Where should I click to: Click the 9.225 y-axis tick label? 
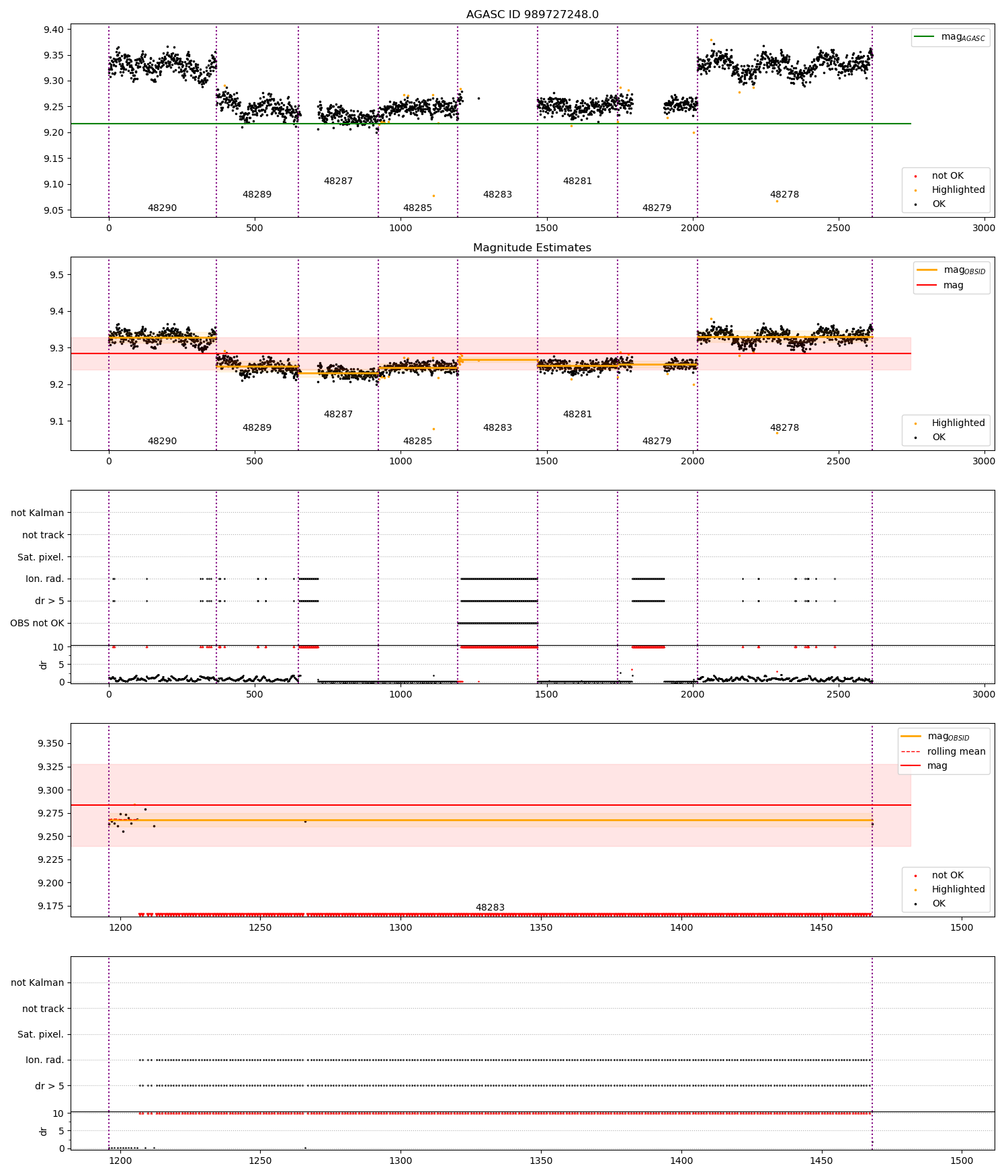[51, 859]
